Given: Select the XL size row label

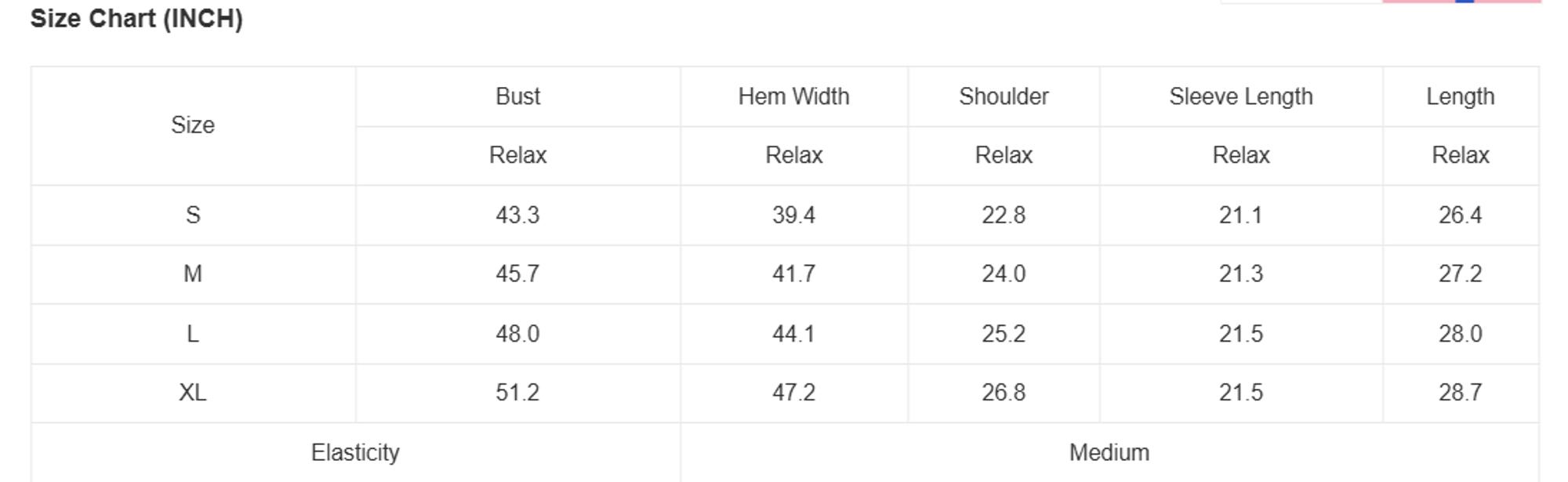Looking at the screenshot, I should click(x=193, y=393).
